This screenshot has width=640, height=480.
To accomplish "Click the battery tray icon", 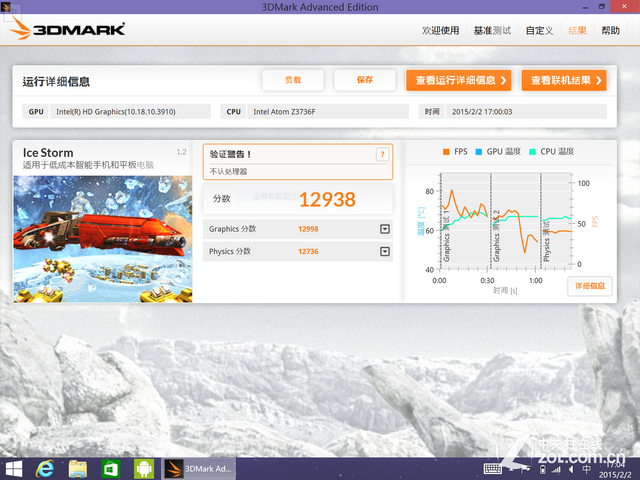I will click(x=542, y=470).
